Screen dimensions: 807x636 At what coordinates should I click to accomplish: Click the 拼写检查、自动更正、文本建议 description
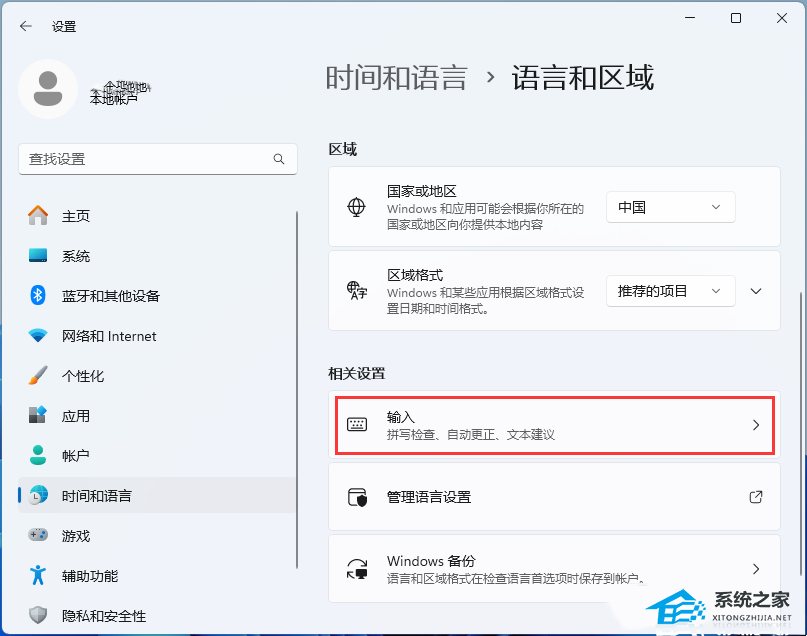click(x=471, y=435)
